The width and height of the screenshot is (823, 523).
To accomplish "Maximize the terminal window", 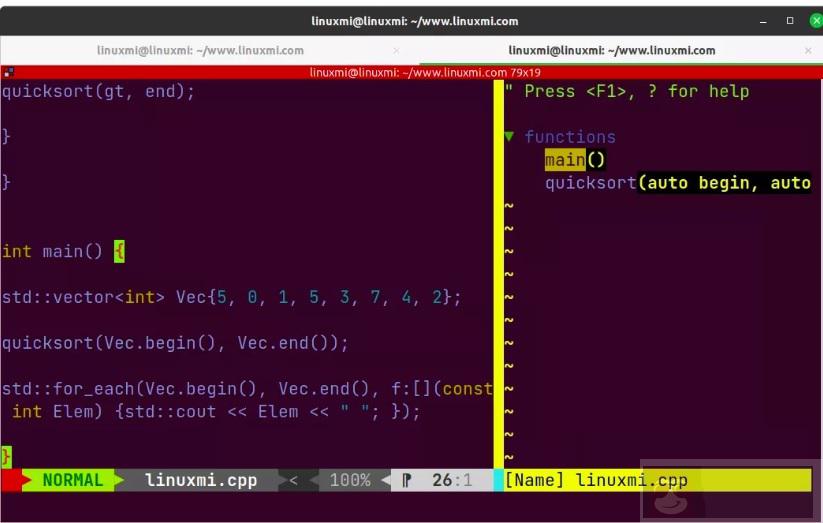I will (x=790, y=21).
